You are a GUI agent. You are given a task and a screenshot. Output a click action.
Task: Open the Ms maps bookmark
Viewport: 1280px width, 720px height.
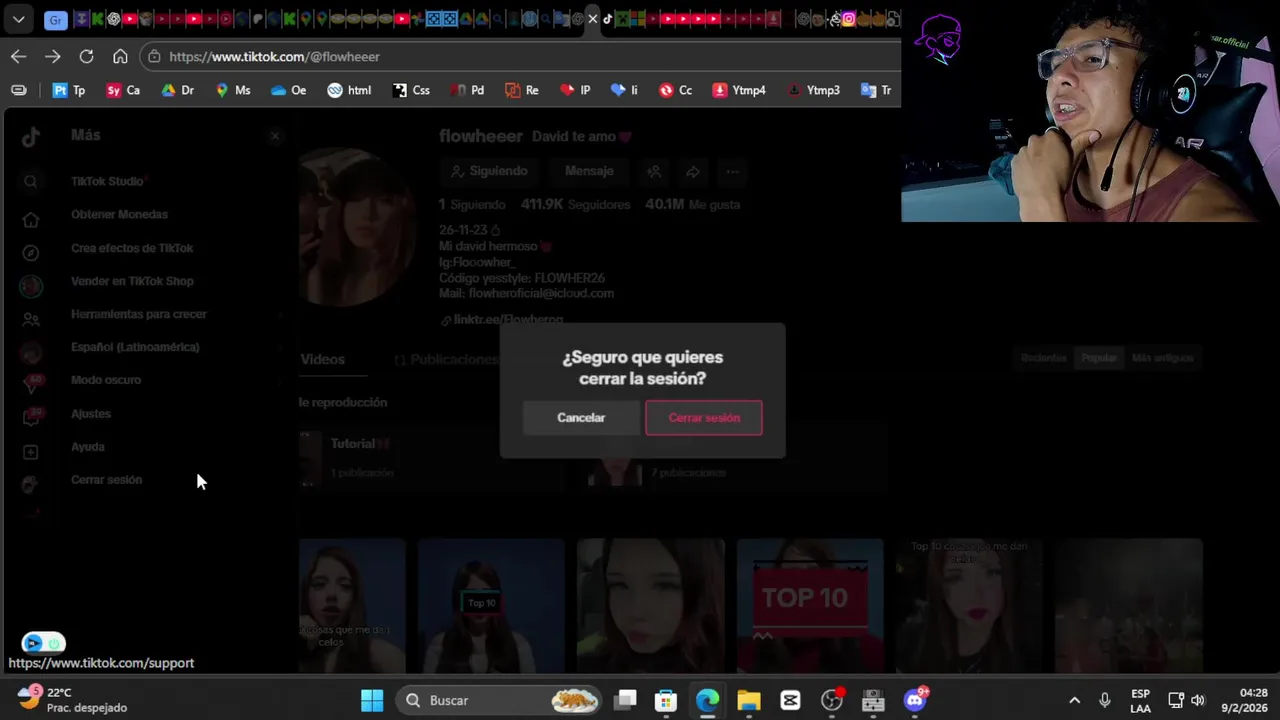(233, 90)
